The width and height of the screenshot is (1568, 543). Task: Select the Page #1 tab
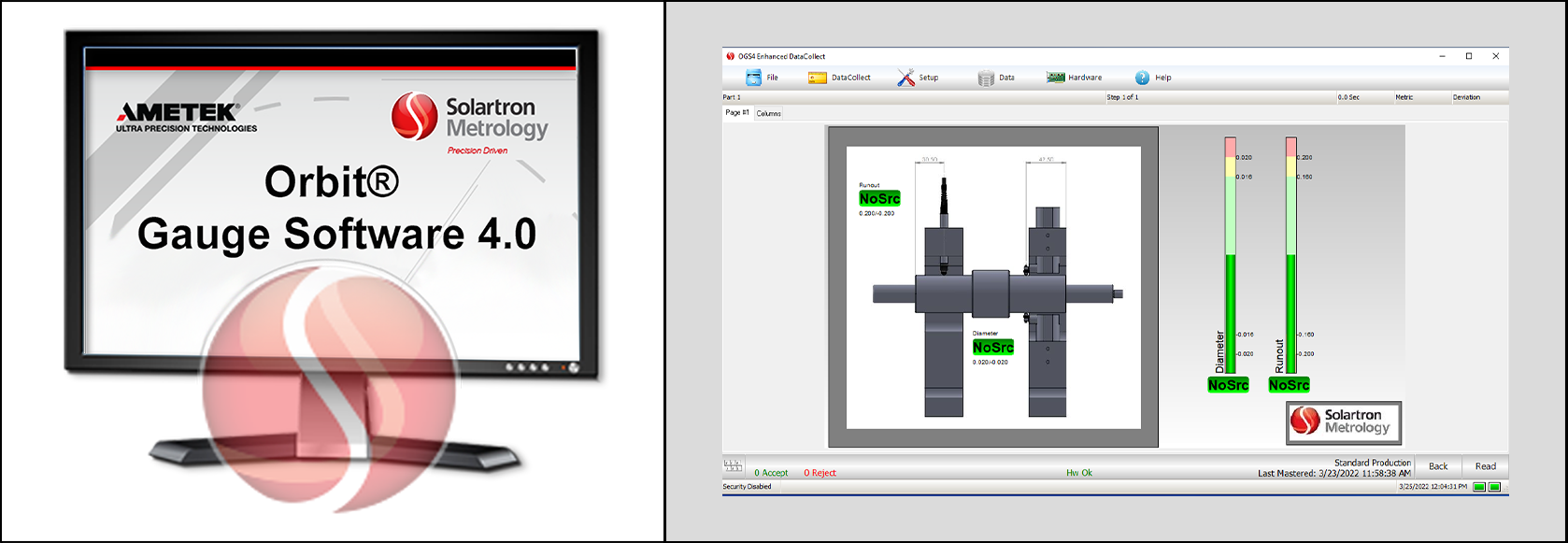click(x=737, y=112)
